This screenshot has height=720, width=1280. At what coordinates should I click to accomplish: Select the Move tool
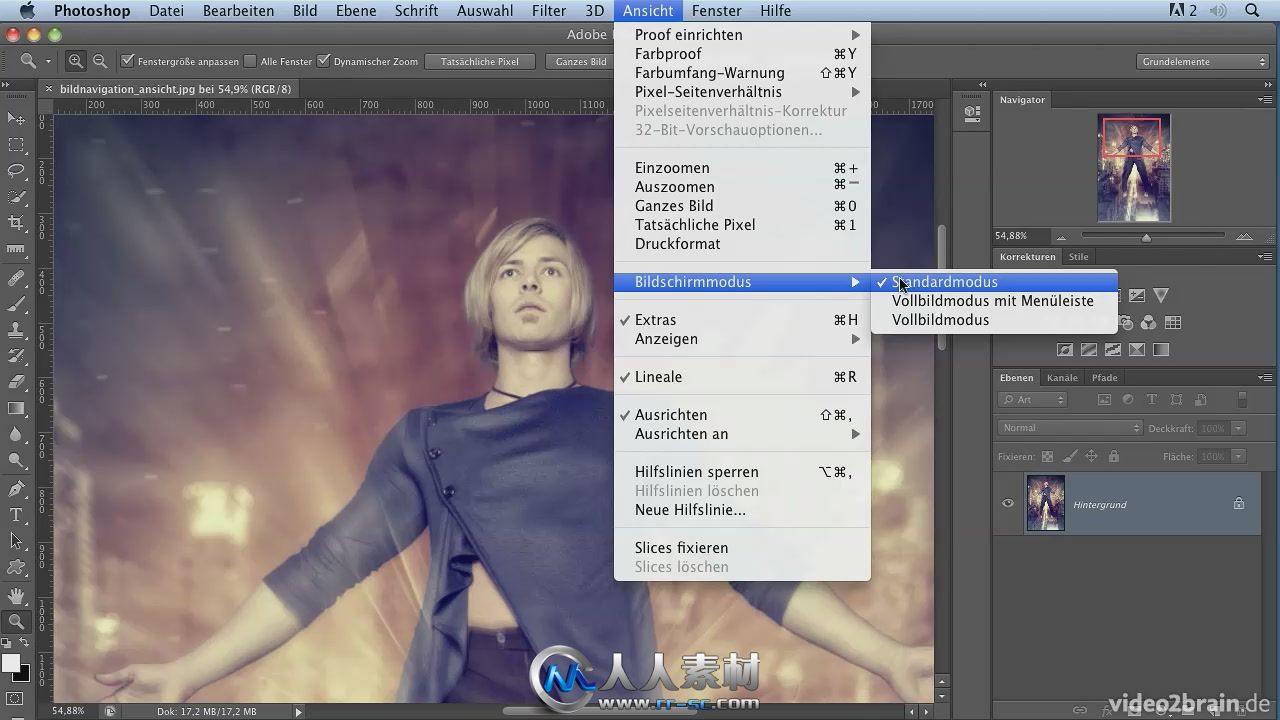16,119
